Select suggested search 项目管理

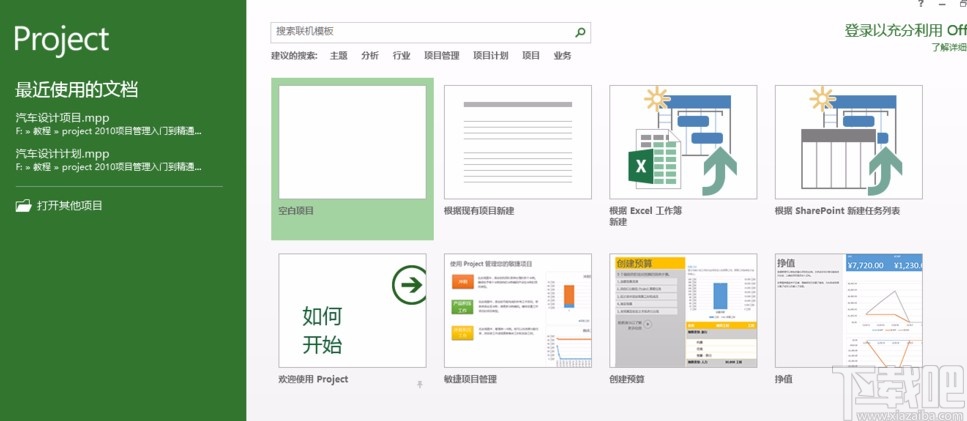[x=442, y=55]
